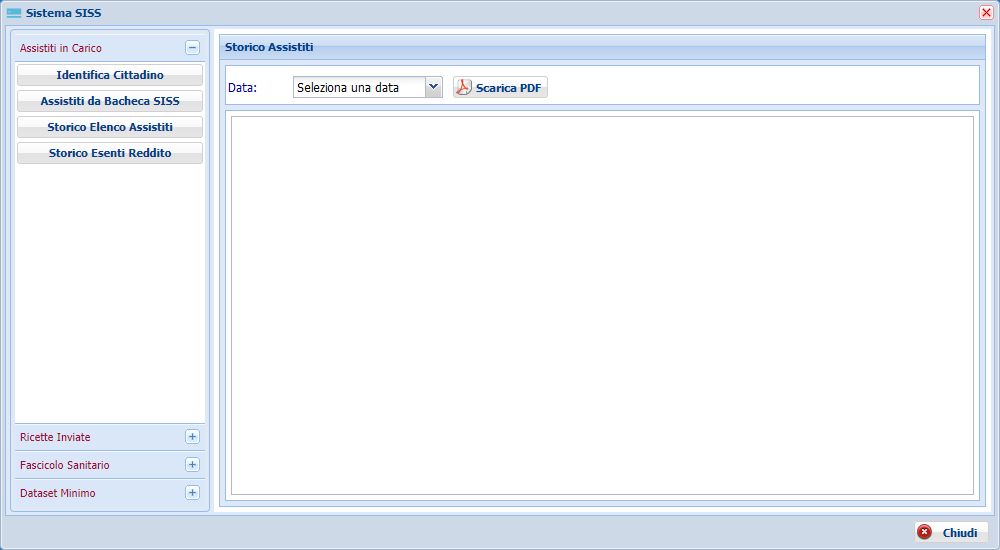Select the Dataset Minimo header label
The height and width of the screenshot is (550, 1000).
[57, 494]
